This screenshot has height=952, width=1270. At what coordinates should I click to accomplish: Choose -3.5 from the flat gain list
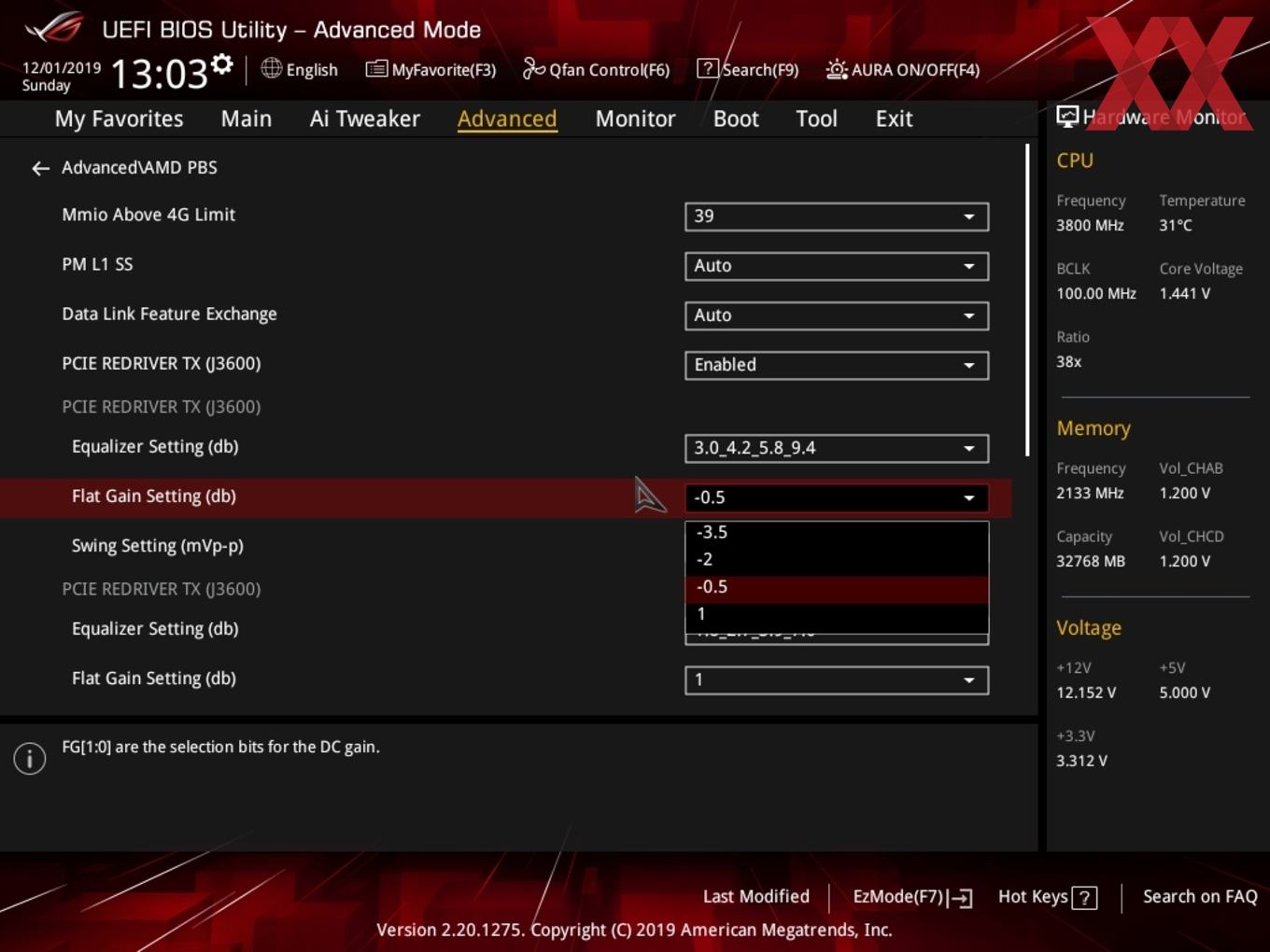tap(837, 532)
